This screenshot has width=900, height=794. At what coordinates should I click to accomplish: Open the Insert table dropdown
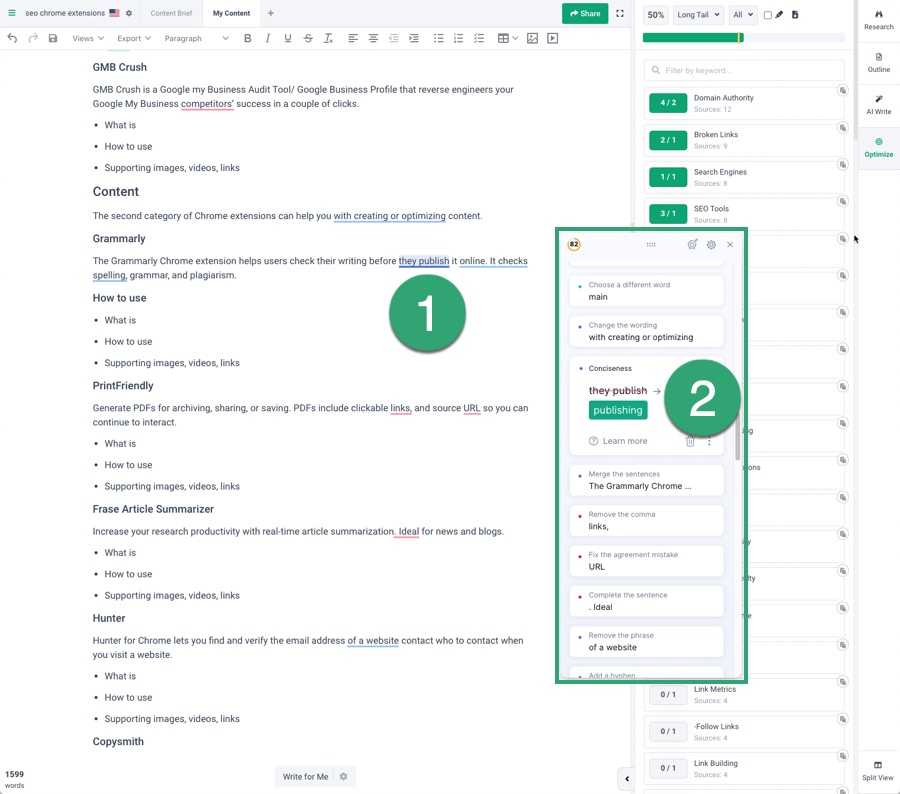pos(507,38)
